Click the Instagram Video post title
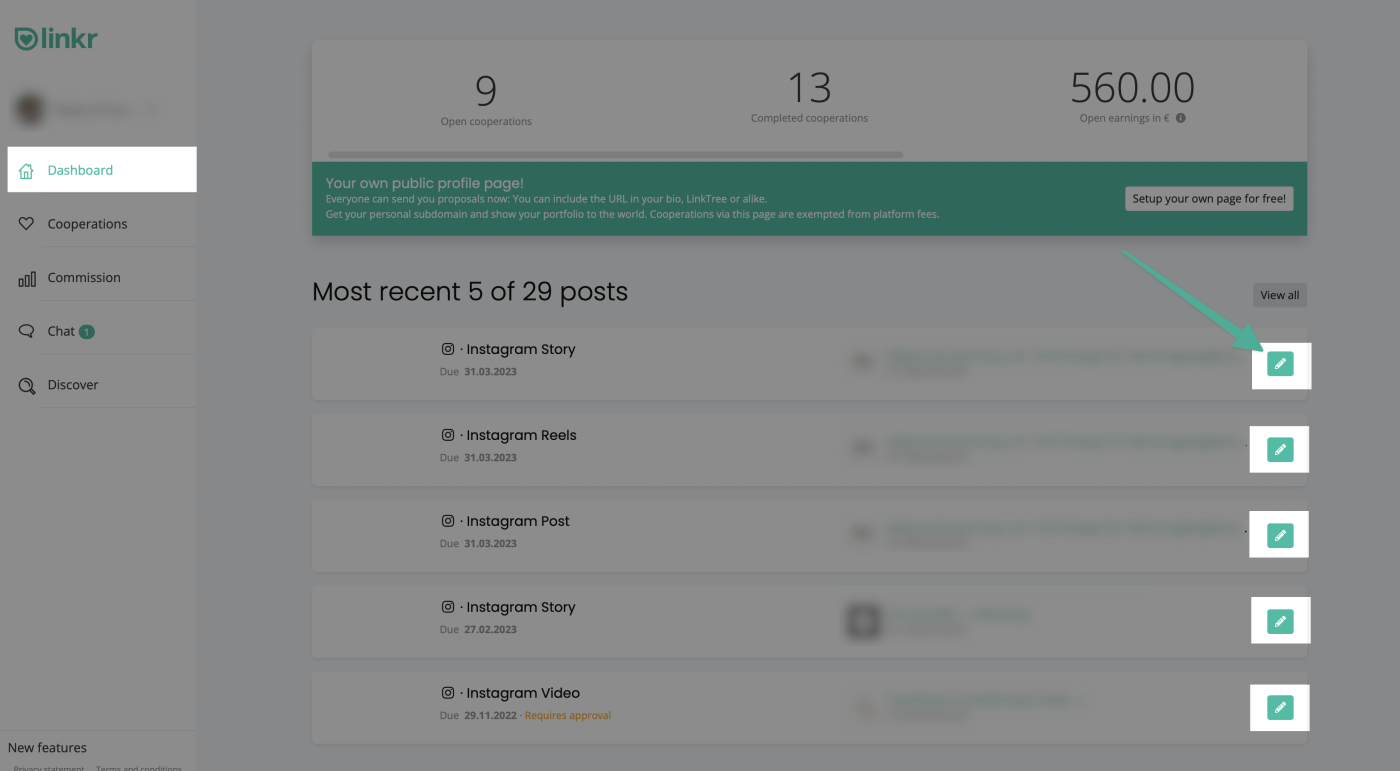Screen dimensions: 1400x771 click(523, 693)
